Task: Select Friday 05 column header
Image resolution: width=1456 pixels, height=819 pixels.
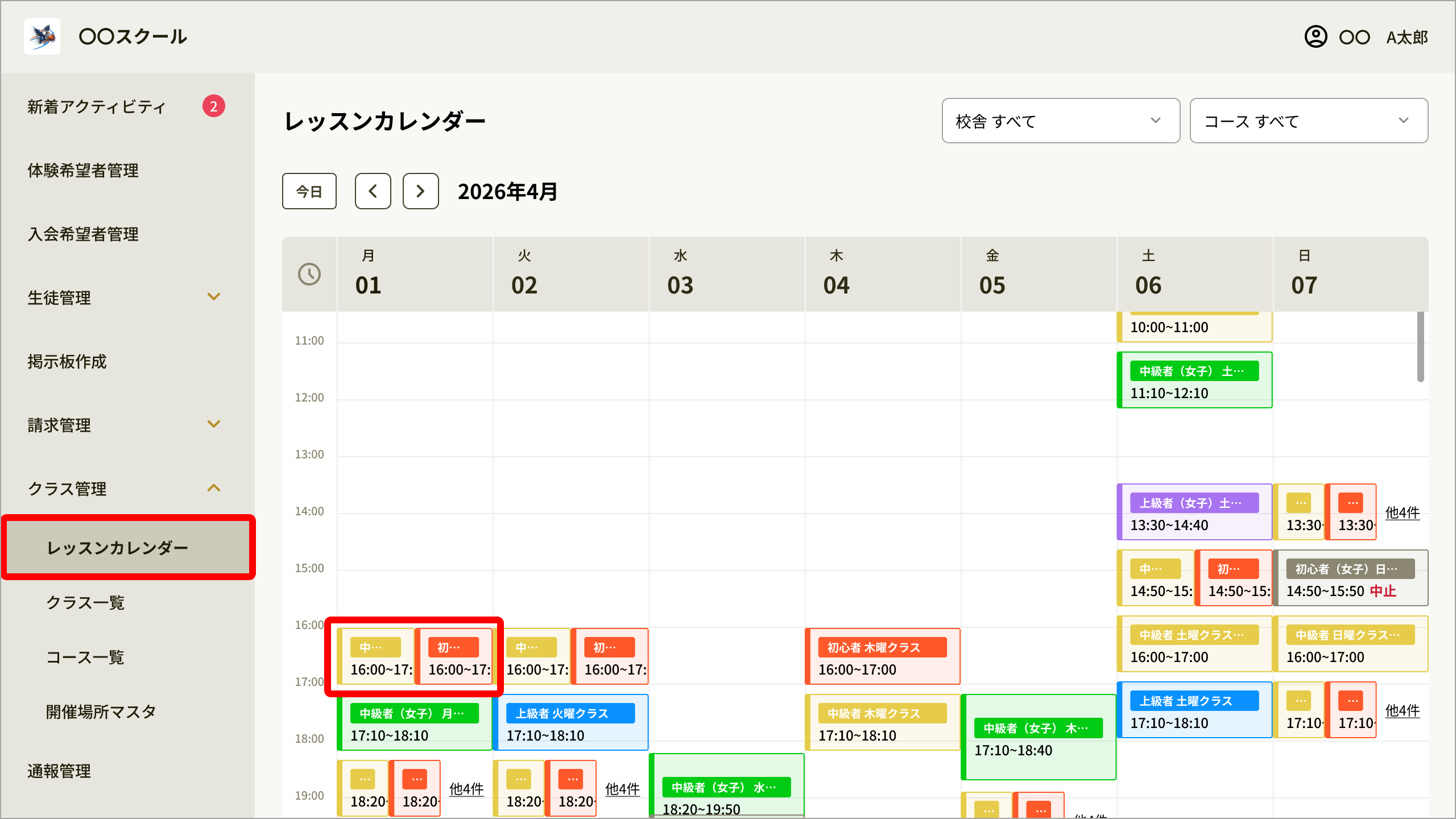Action: [1039, 274]
